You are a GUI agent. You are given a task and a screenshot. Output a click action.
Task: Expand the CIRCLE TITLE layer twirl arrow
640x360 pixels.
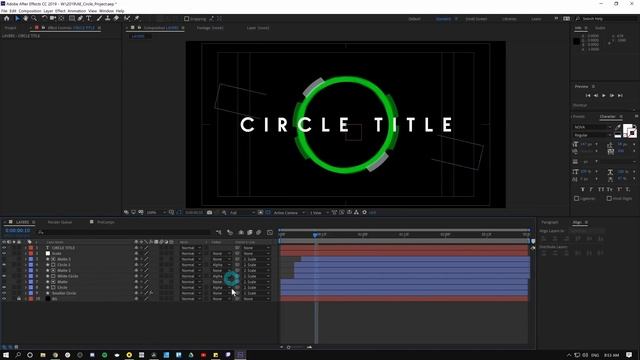coord(26,248)
